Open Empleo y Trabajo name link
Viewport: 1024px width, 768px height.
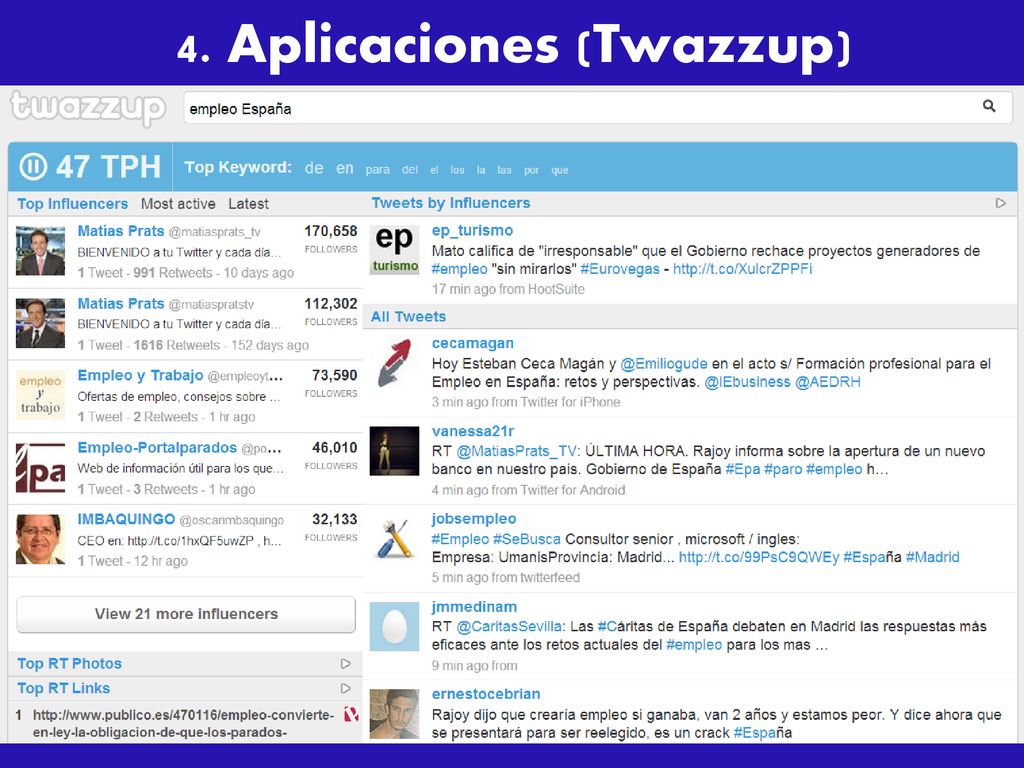coord(140,376)
